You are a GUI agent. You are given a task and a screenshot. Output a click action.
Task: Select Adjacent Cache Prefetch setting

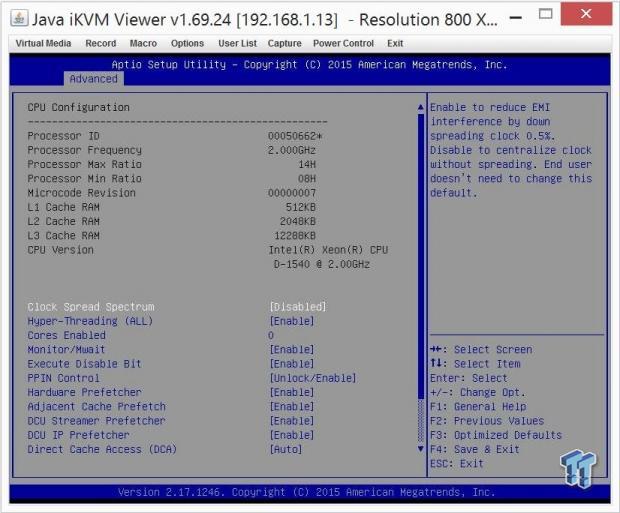click(x=96, y=407)
